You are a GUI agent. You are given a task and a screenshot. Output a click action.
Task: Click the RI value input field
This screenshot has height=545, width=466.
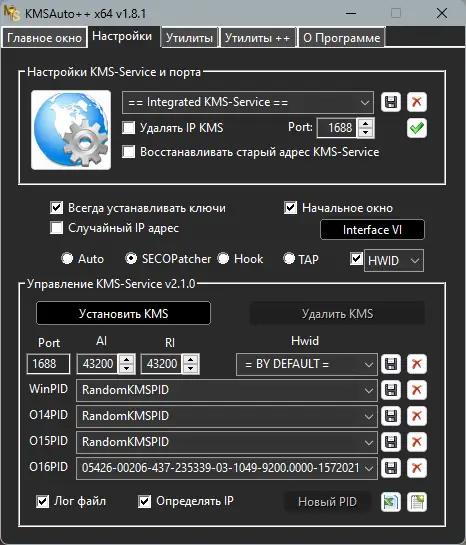point(162,364)
